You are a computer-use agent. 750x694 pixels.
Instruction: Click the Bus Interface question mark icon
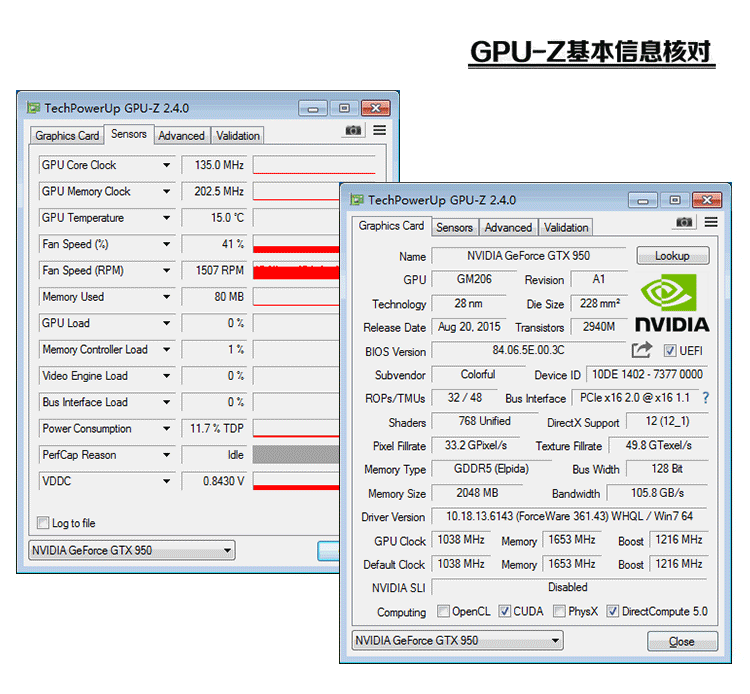706,398
